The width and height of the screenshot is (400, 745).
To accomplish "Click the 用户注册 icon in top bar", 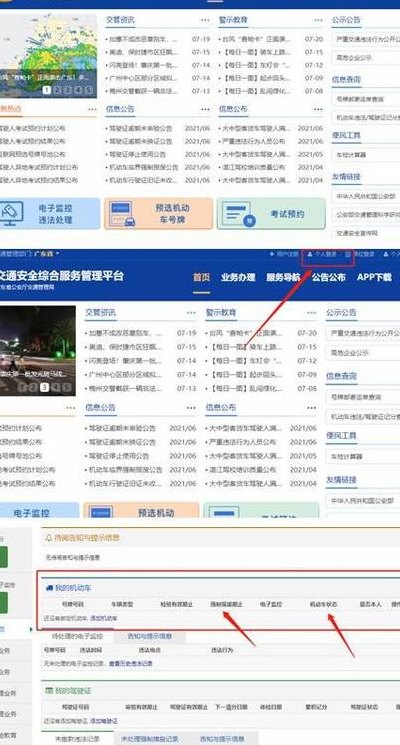I will (272, 255).
